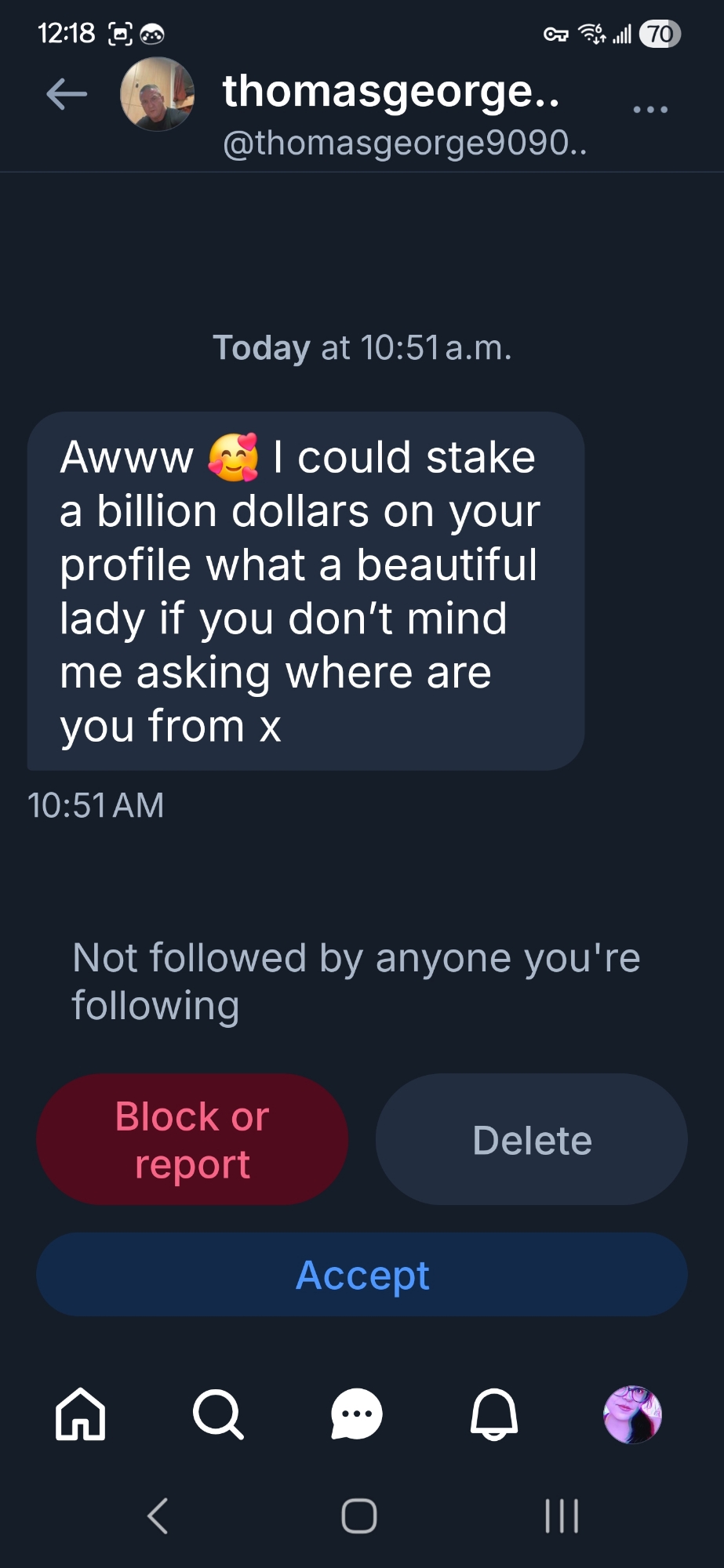This screenshot has width=724, height=1568.
Task: Go to the Home feed tab
Action: tap(80, 1414)
